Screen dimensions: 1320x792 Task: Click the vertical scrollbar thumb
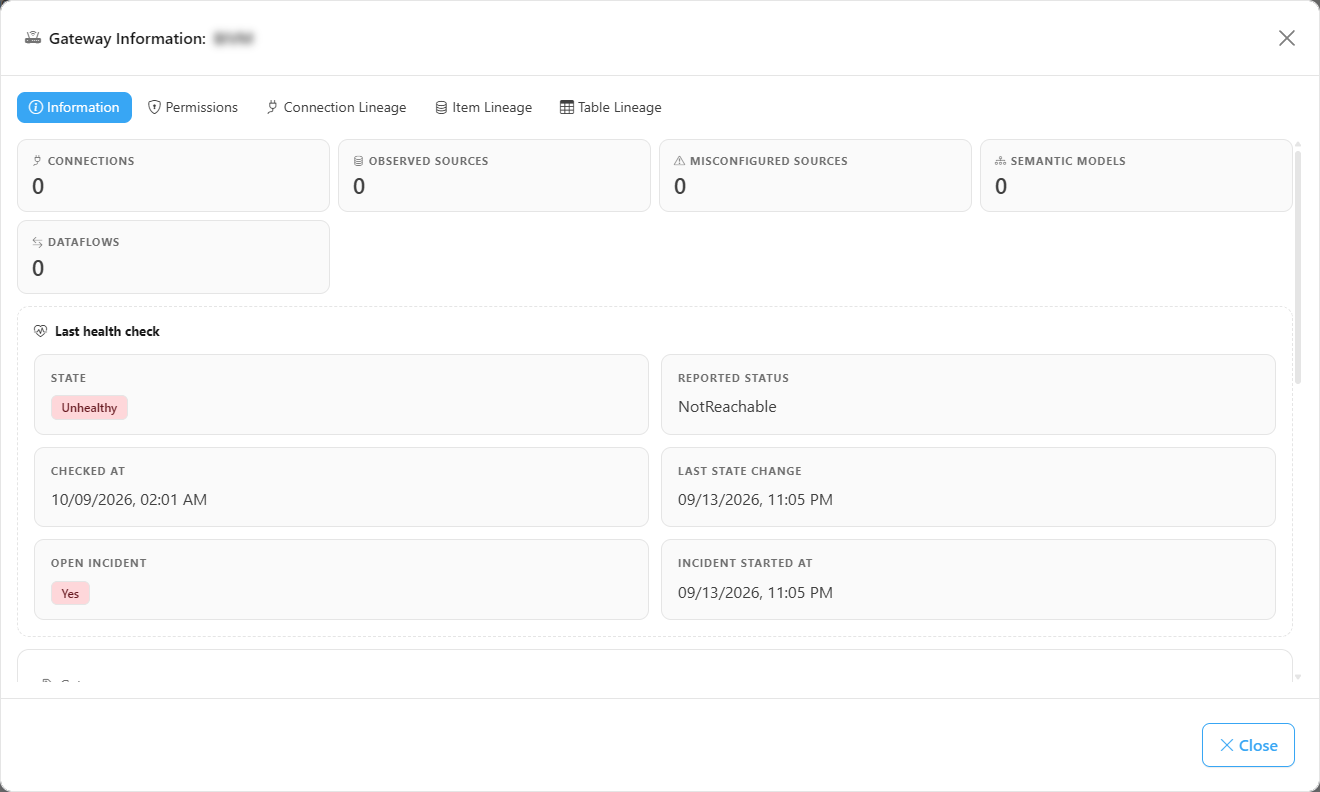pos(1298,266)
